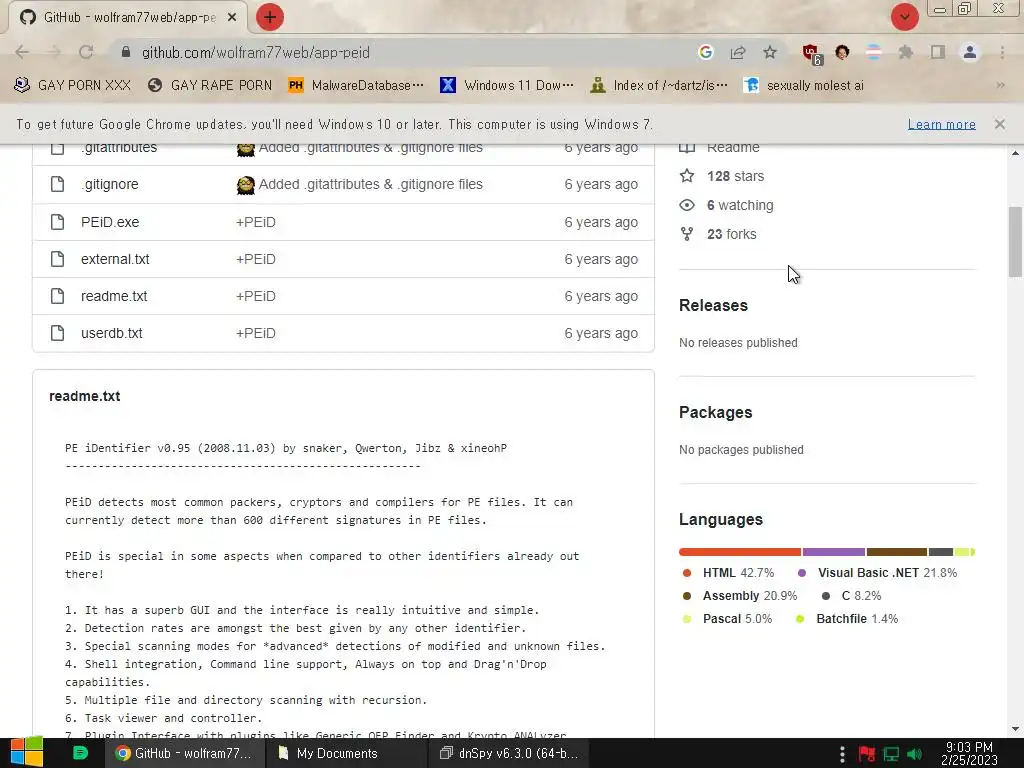Show the hidden bookmarks overflow chevron
Image resolution: width=1024 pixels, height=768 pixels.
(x=1000, y=86)
